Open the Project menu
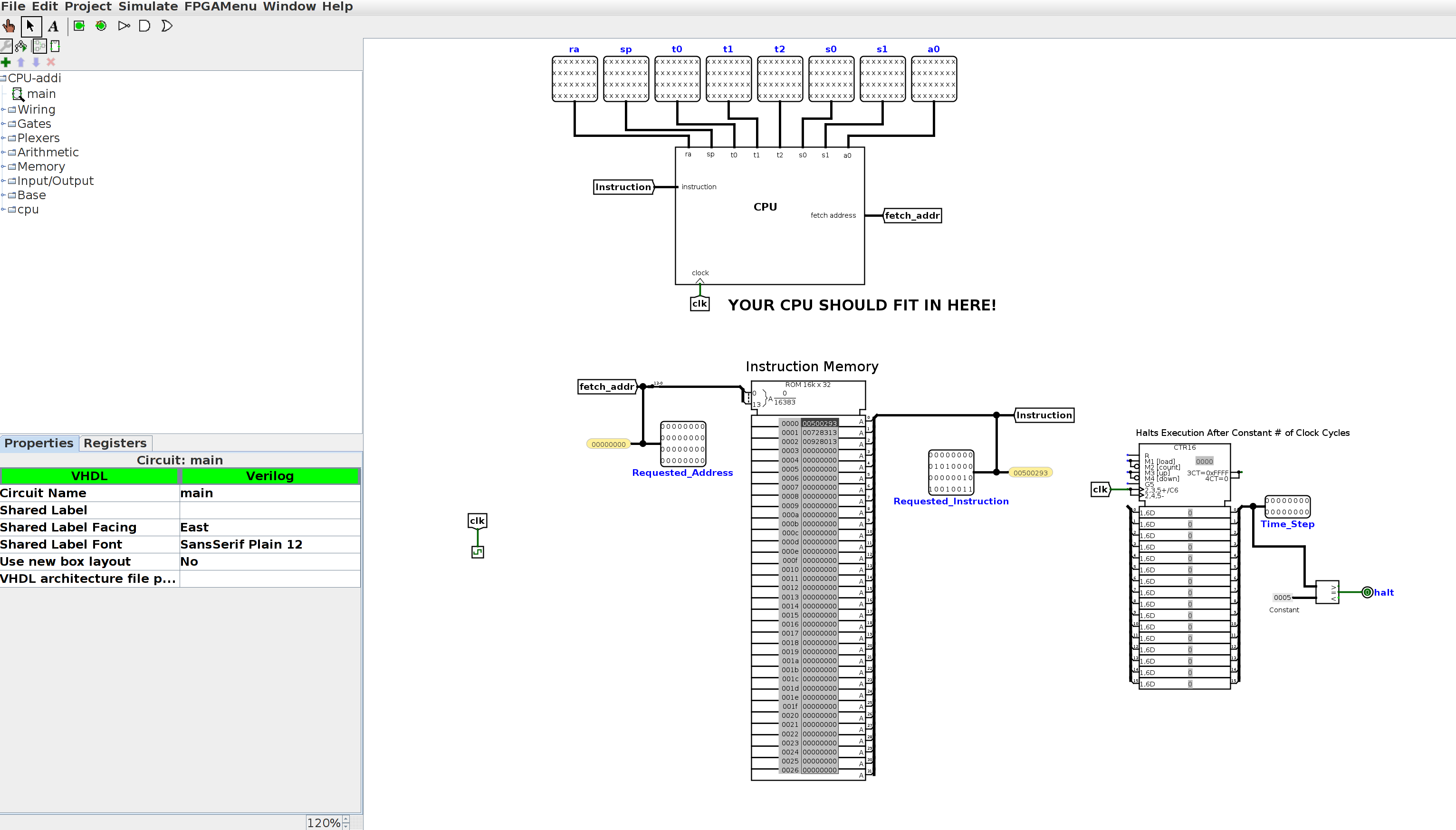The height and width of the screenshot is (830, 1456). [x=88, y=7]
